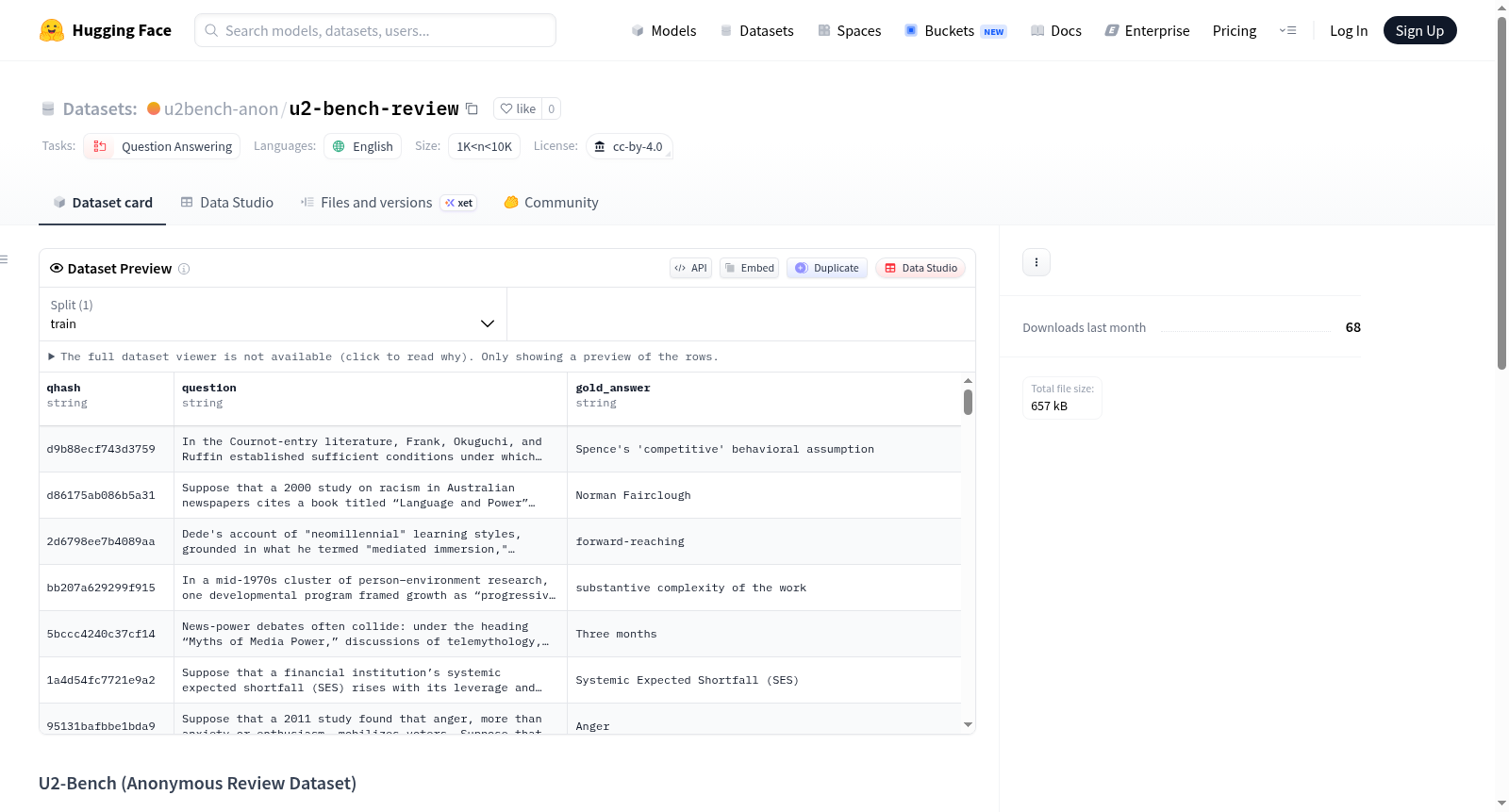Click the Embed button
Image resolution: width=1509 pixels, height=812 pixels.
pos(749,268)
